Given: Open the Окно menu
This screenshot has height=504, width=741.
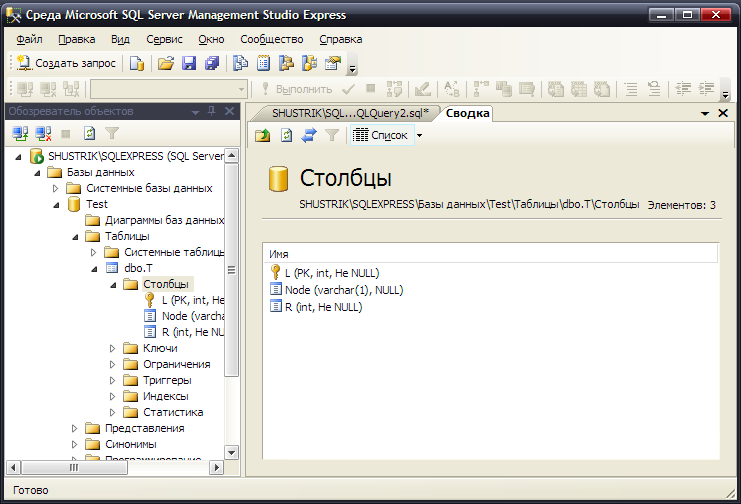Looking at the screenshot, I should (211, 39).
